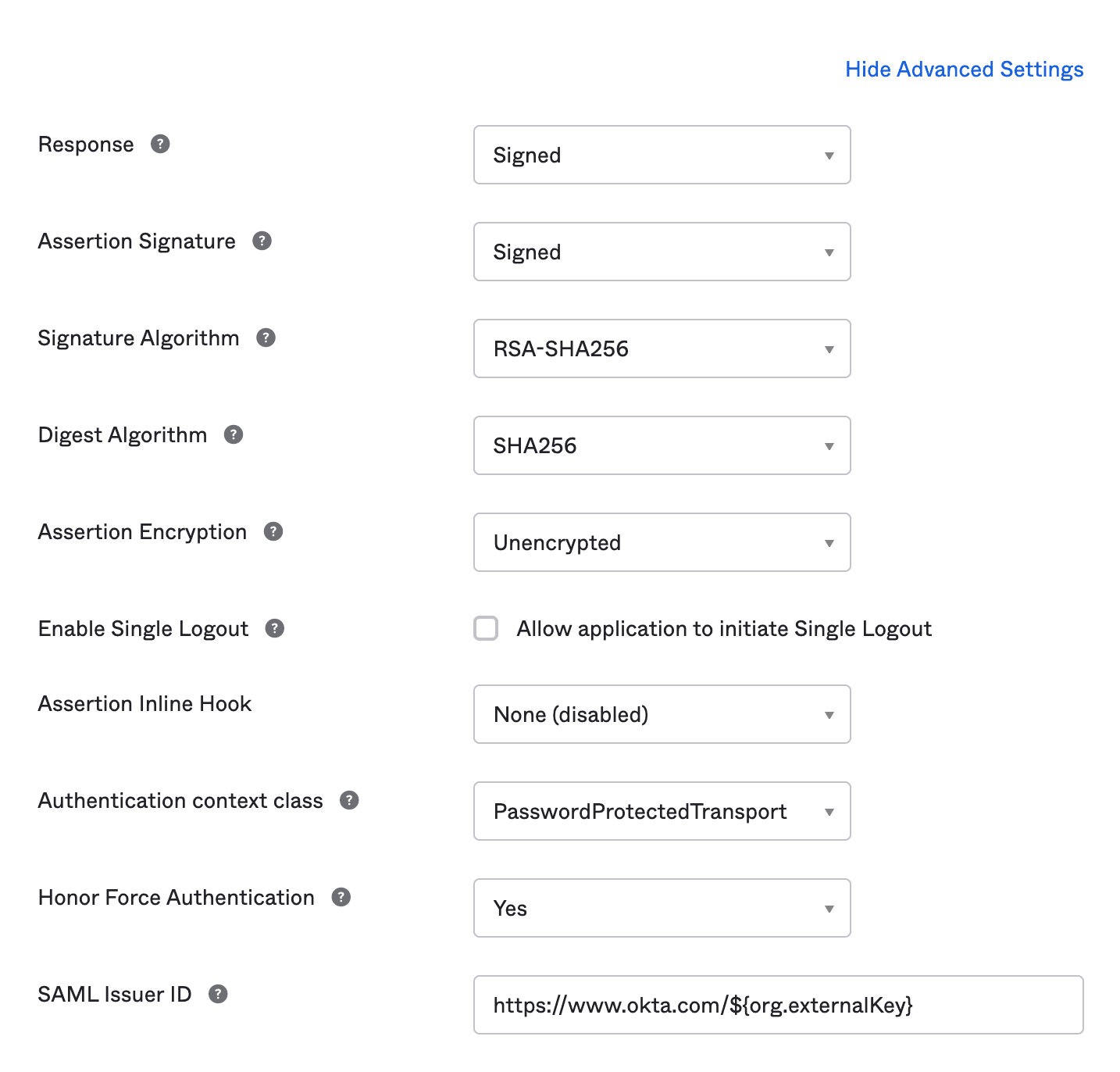1120x1072 pixels.
Task: Click the Honor Force Authentication help icon
Action: coord(341,897)
